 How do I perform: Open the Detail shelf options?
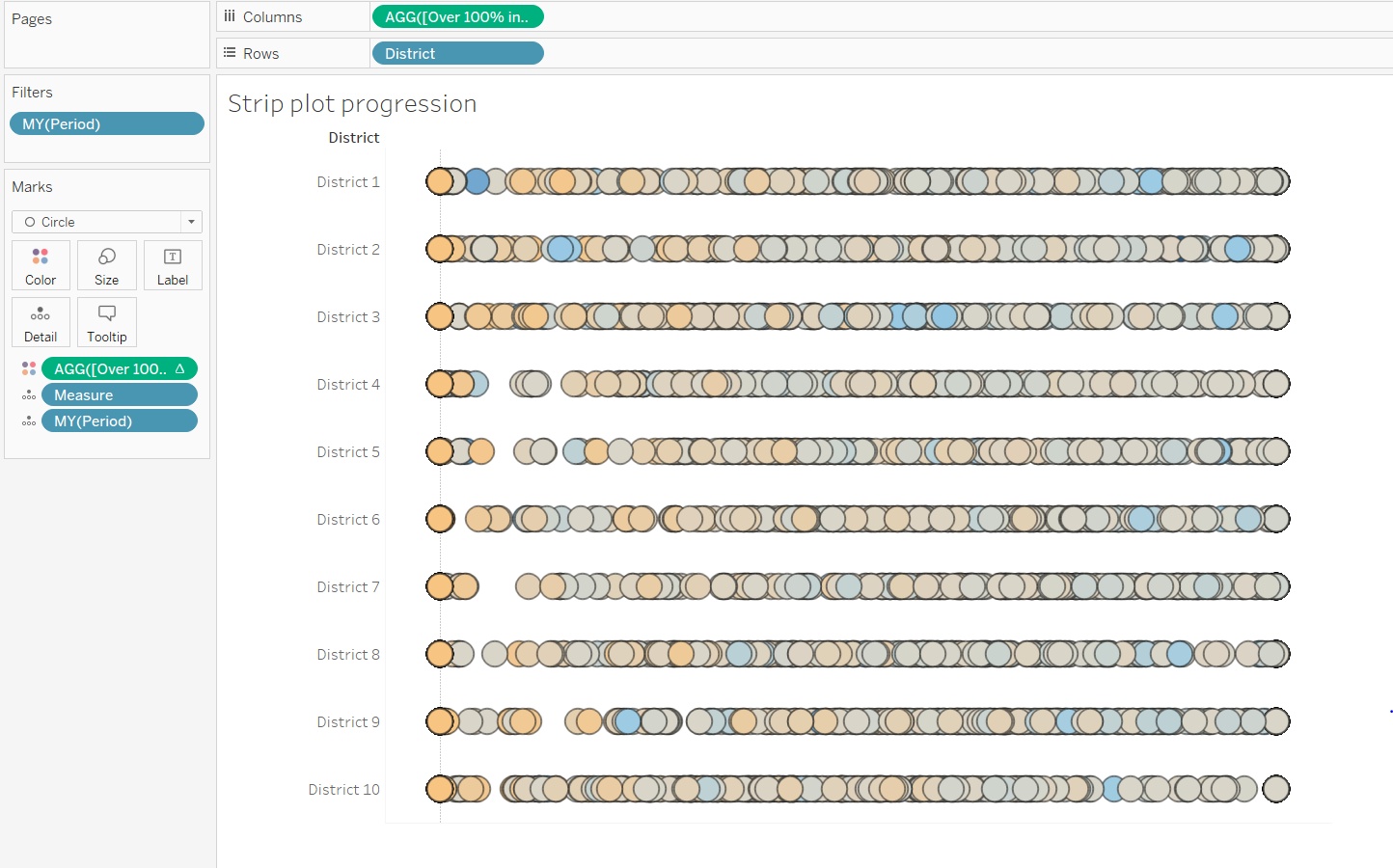[x=41, y=321]
